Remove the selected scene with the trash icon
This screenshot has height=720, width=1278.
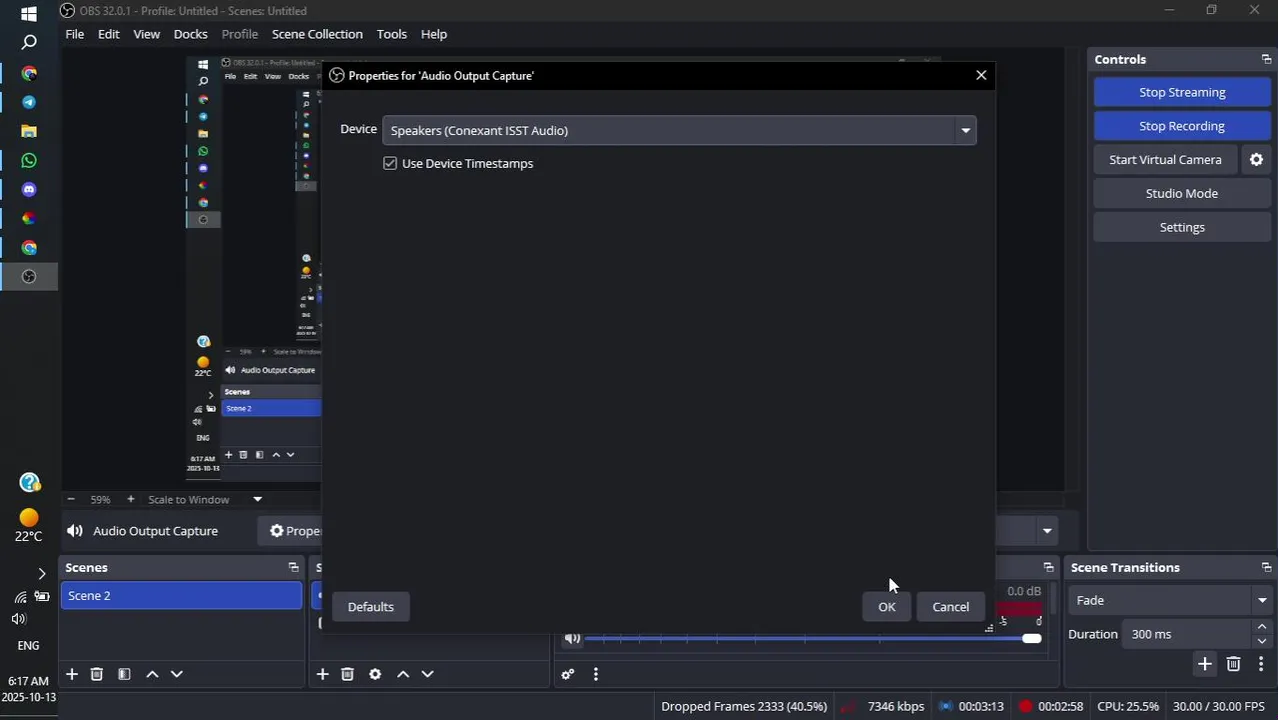(97, 675)
